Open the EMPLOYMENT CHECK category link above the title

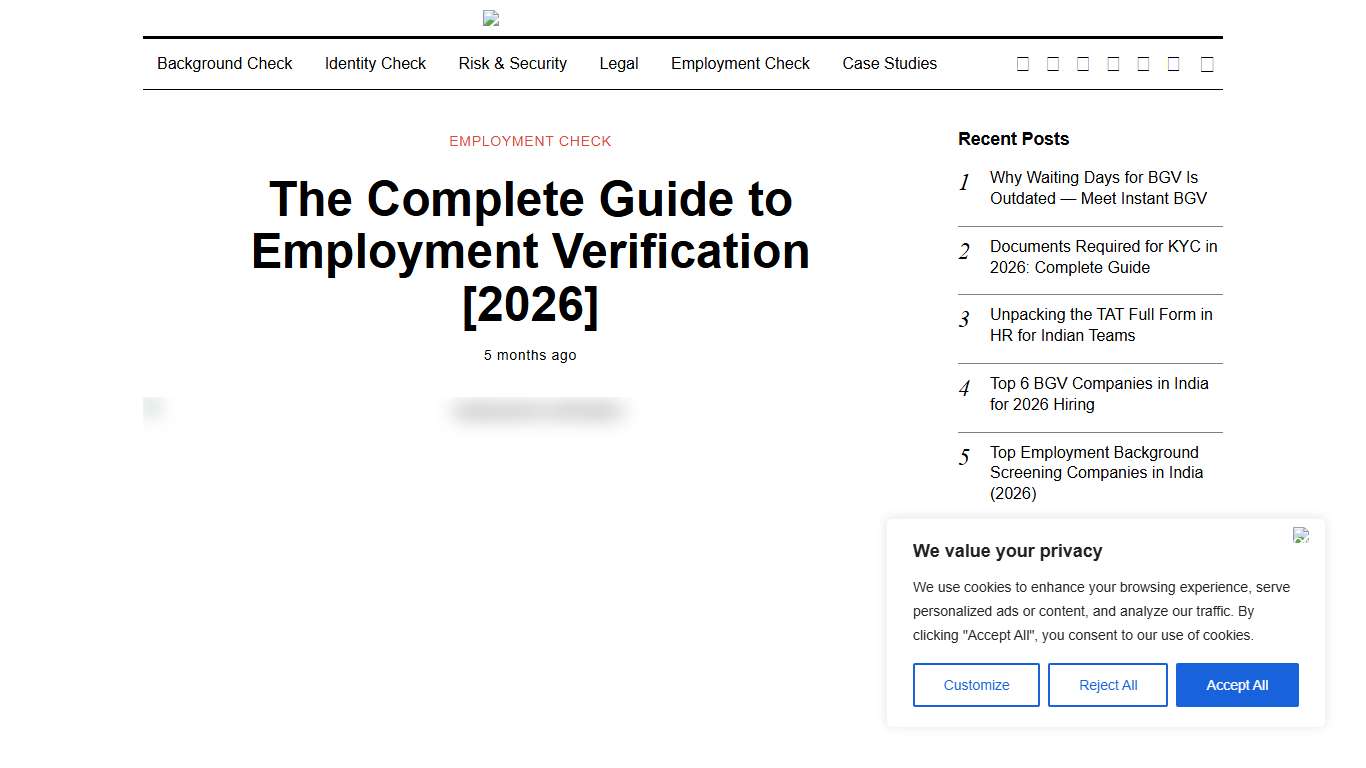point(530,141)
